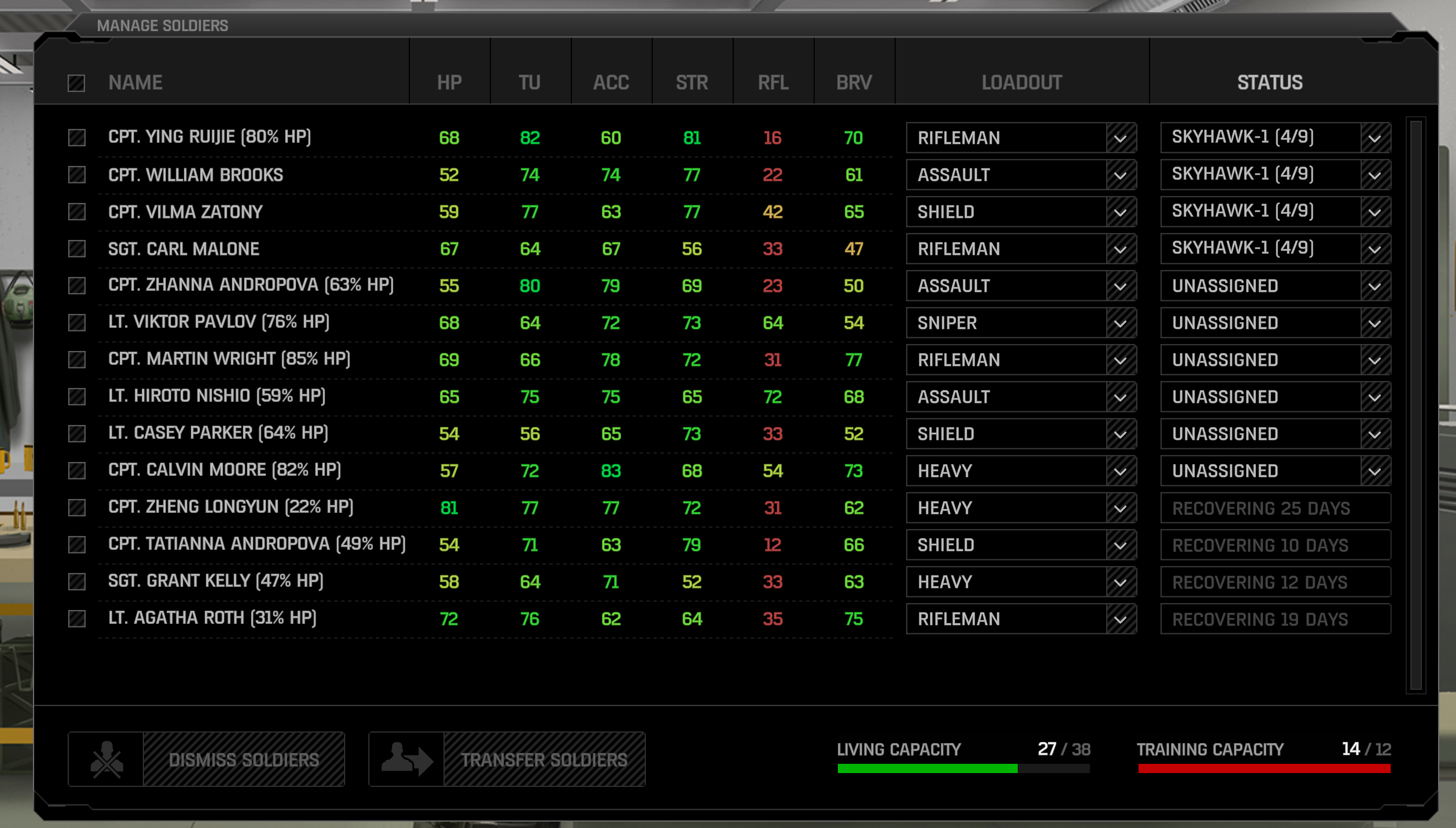Expand Vilma Zatony's Shield loadout dropdown
Image resolution: width=1456 pixels, height=828 pixels.
coord(1021,212)
